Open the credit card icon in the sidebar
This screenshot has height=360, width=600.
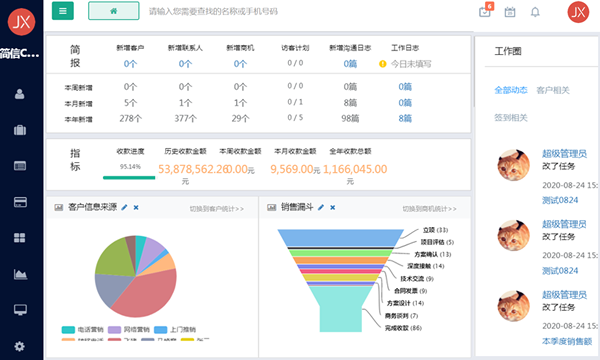click(x=20, y=202)
